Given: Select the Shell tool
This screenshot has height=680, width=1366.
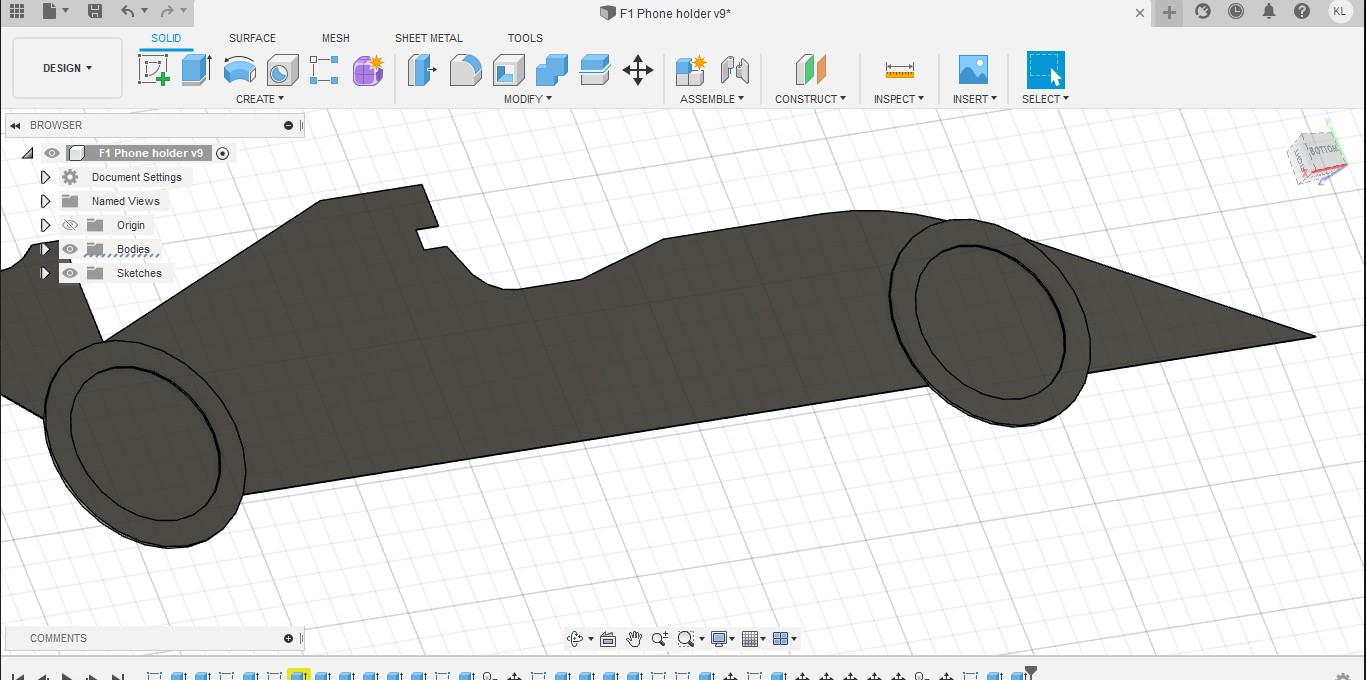Looking at the screenshot, I should pos(508,70).
